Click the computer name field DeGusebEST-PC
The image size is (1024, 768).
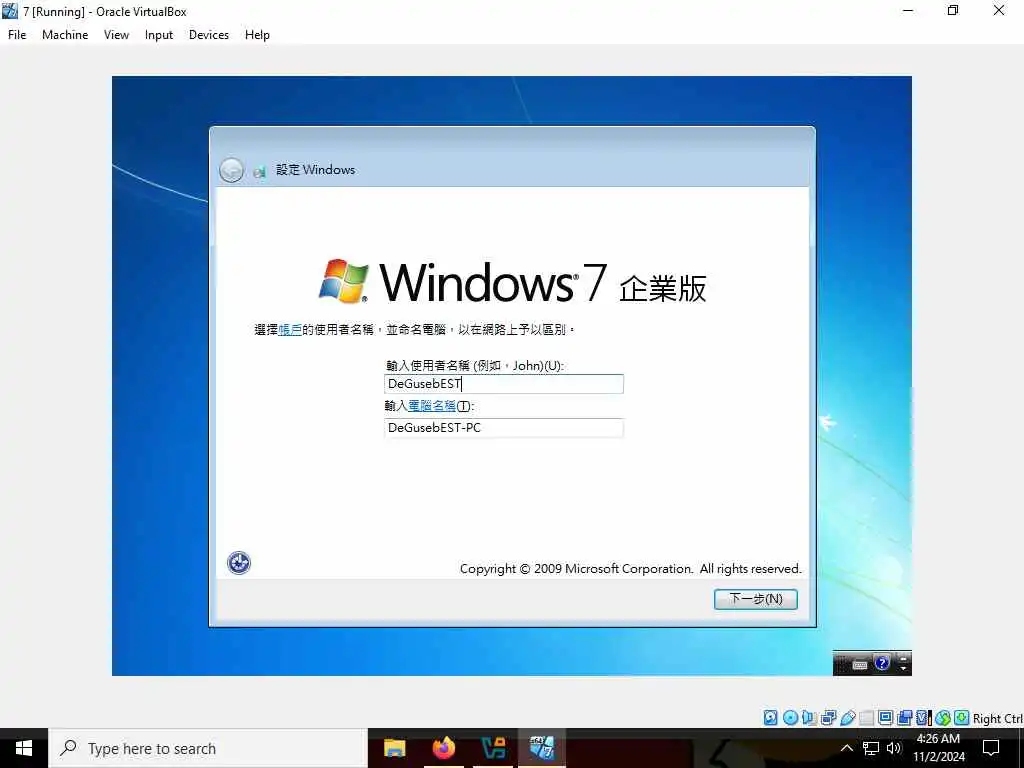pos(504,428)
